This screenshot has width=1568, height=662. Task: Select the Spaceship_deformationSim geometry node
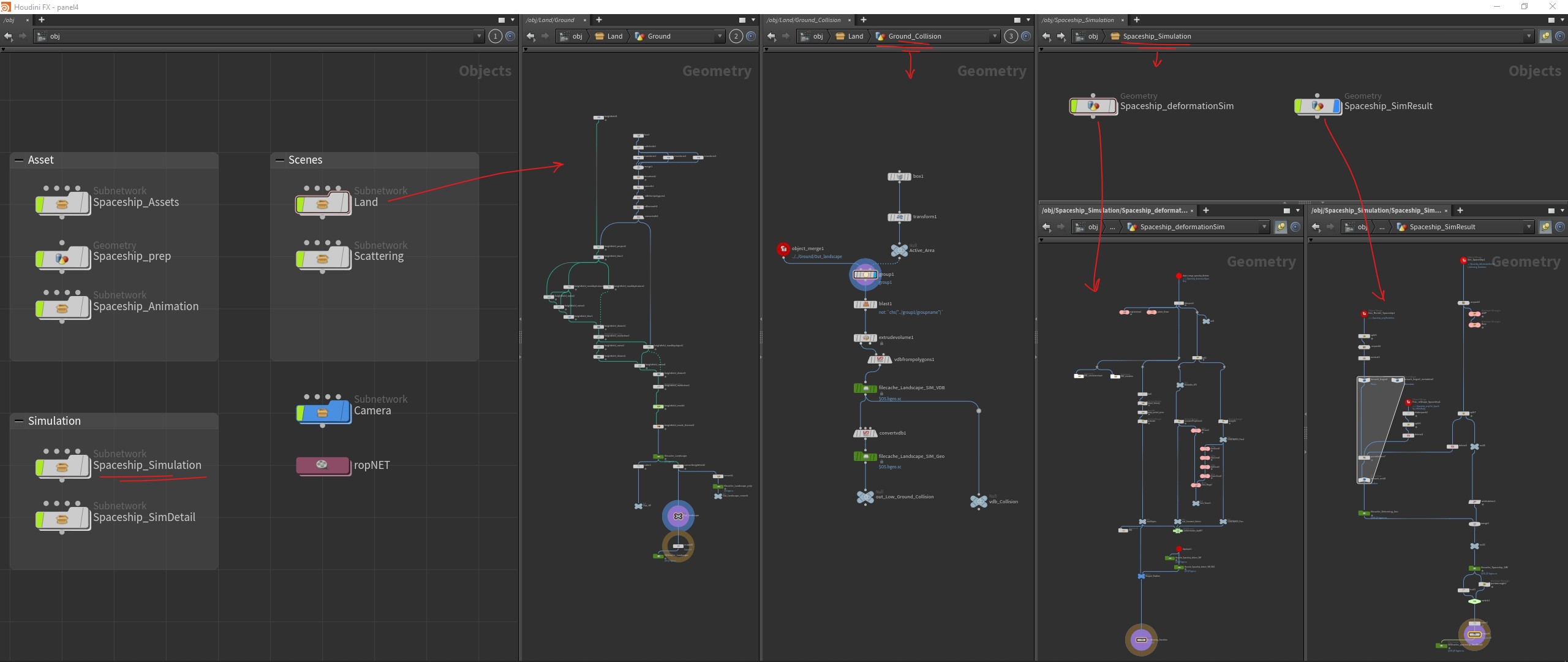click(1093, 106)
